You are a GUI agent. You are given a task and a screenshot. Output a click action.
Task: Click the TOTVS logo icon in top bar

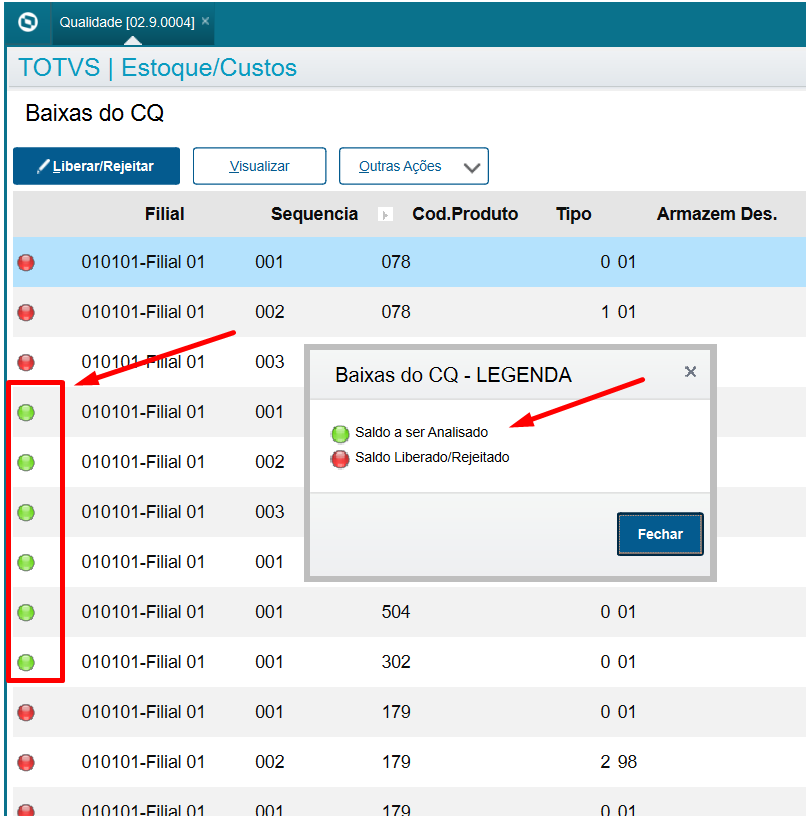point(28,22)
